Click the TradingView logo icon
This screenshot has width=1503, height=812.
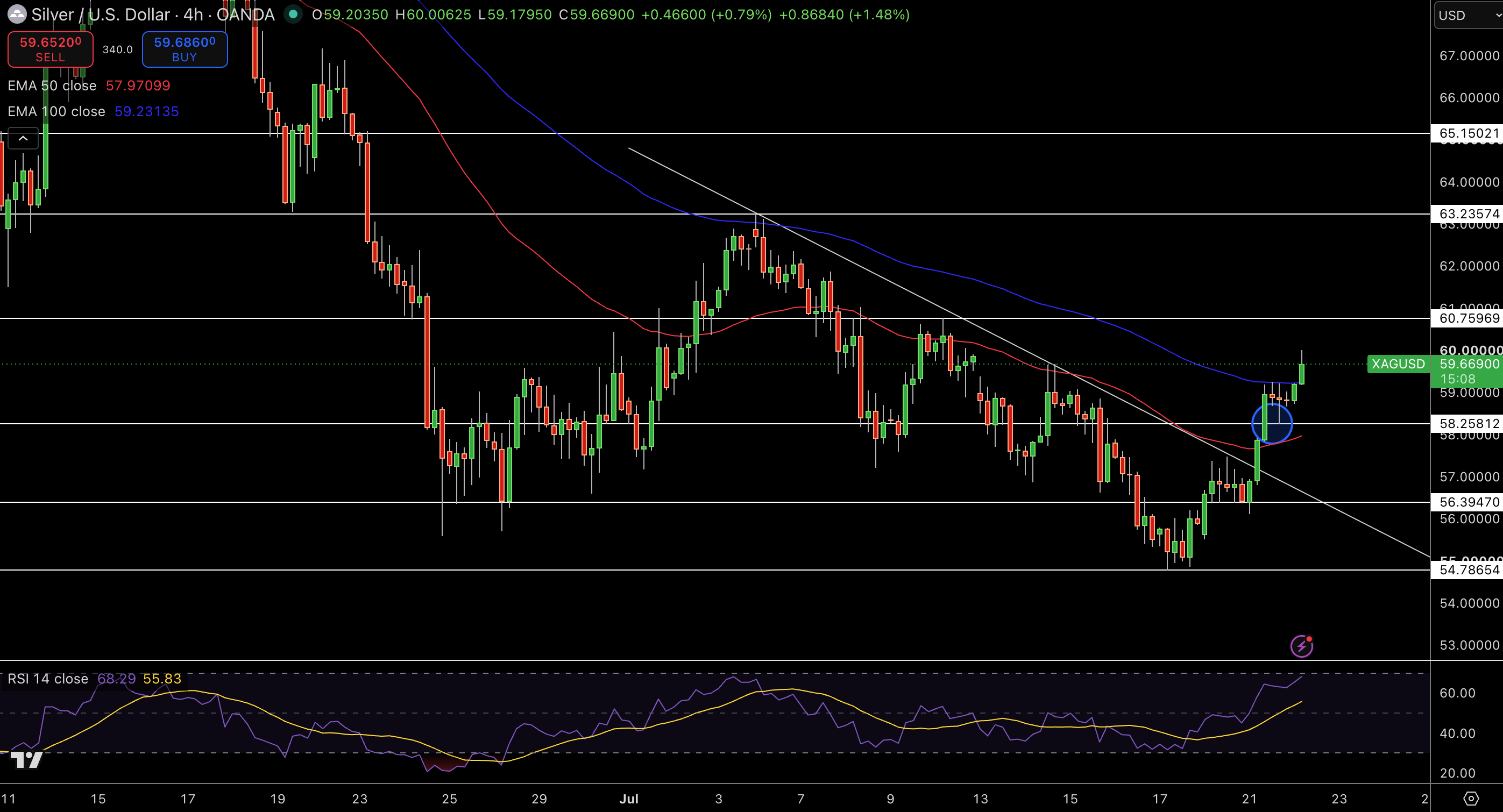[27, 759]
